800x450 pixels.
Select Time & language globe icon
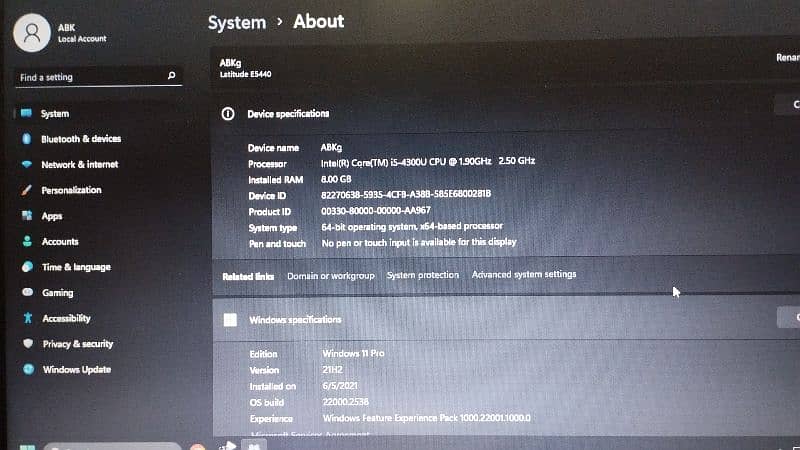point(28,266)
